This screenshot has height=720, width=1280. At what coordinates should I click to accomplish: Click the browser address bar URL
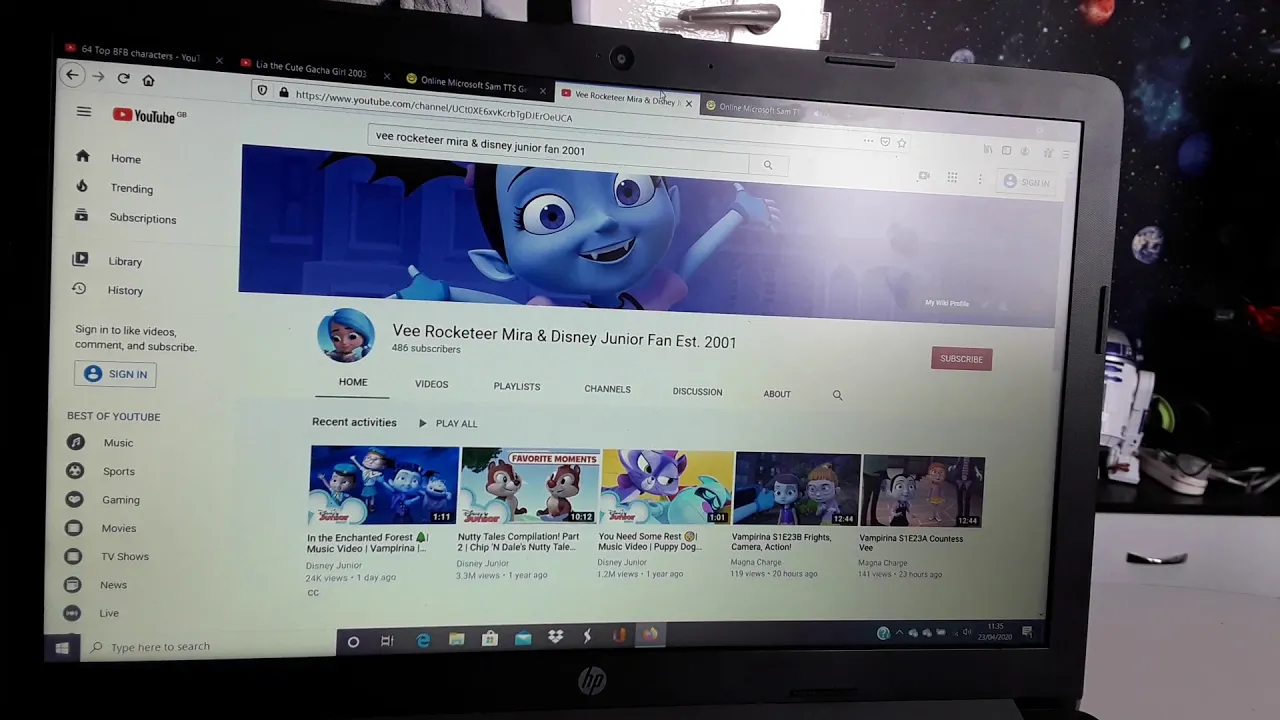pos(434,107)
